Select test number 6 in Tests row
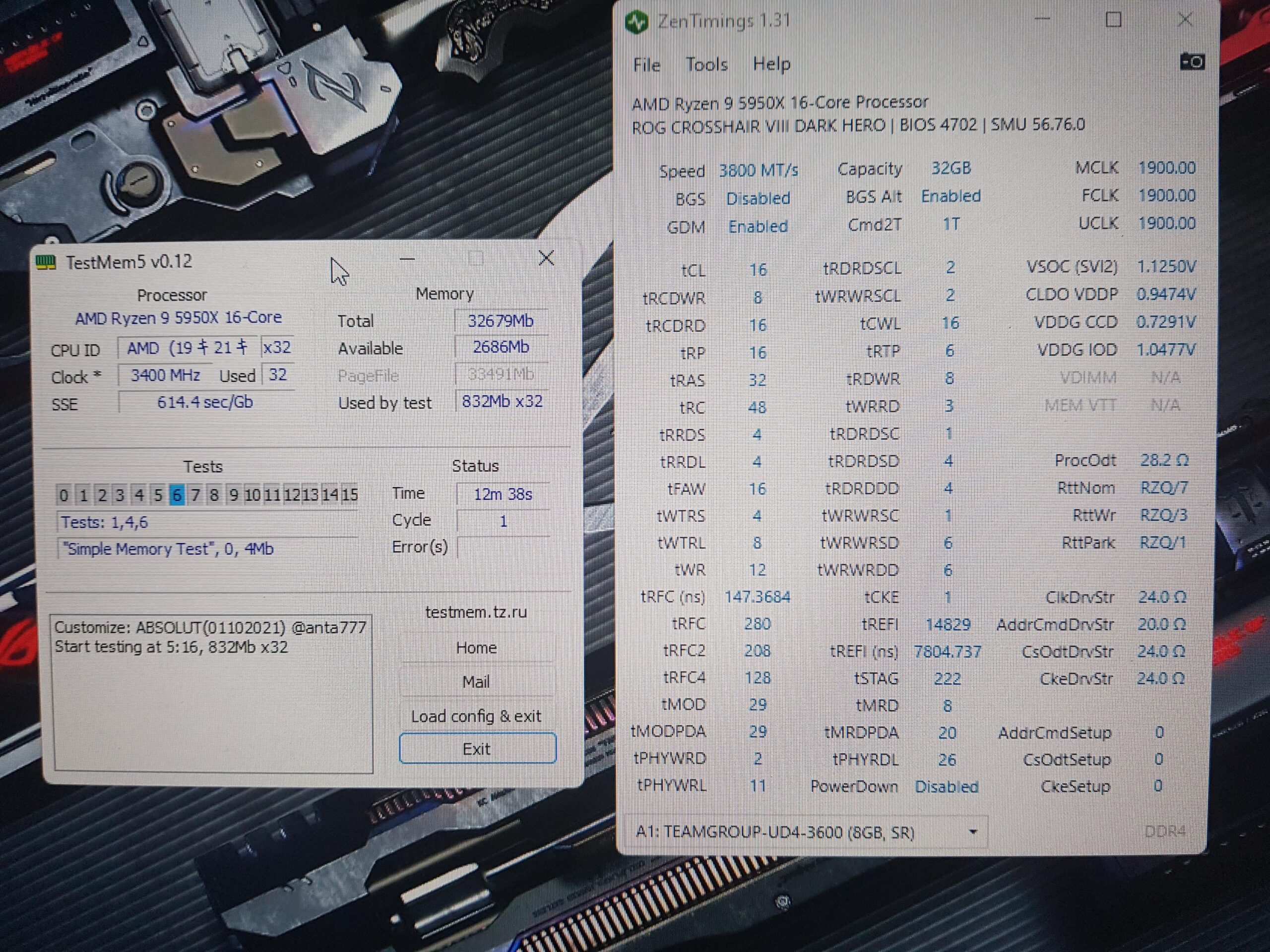Image resolution: width=1270 pixels, height=952 pixels. click(177, 495)
